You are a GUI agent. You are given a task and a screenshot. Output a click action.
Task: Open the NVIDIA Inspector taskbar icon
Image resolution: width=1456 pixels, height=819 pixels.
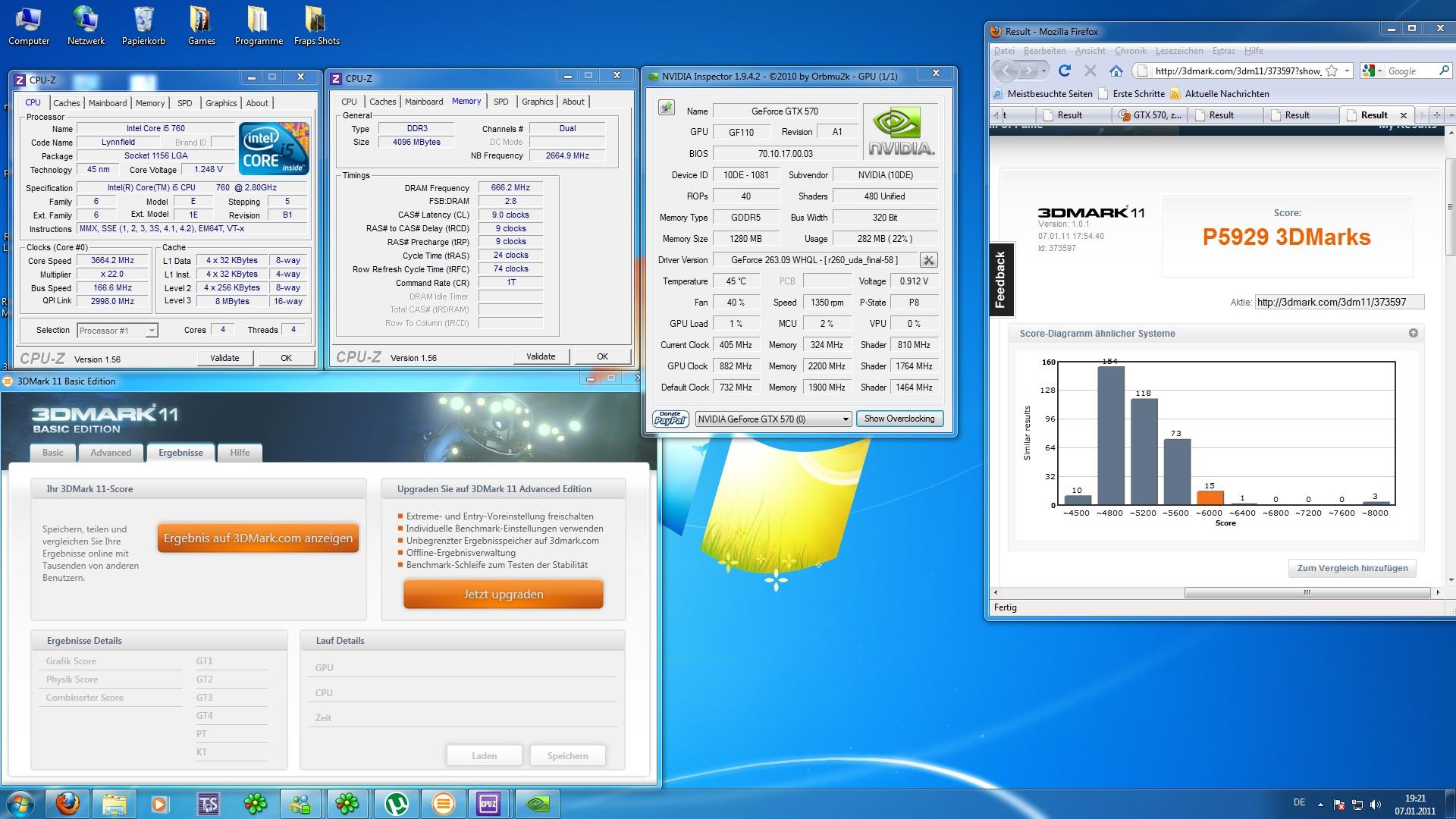click(537, 803)
